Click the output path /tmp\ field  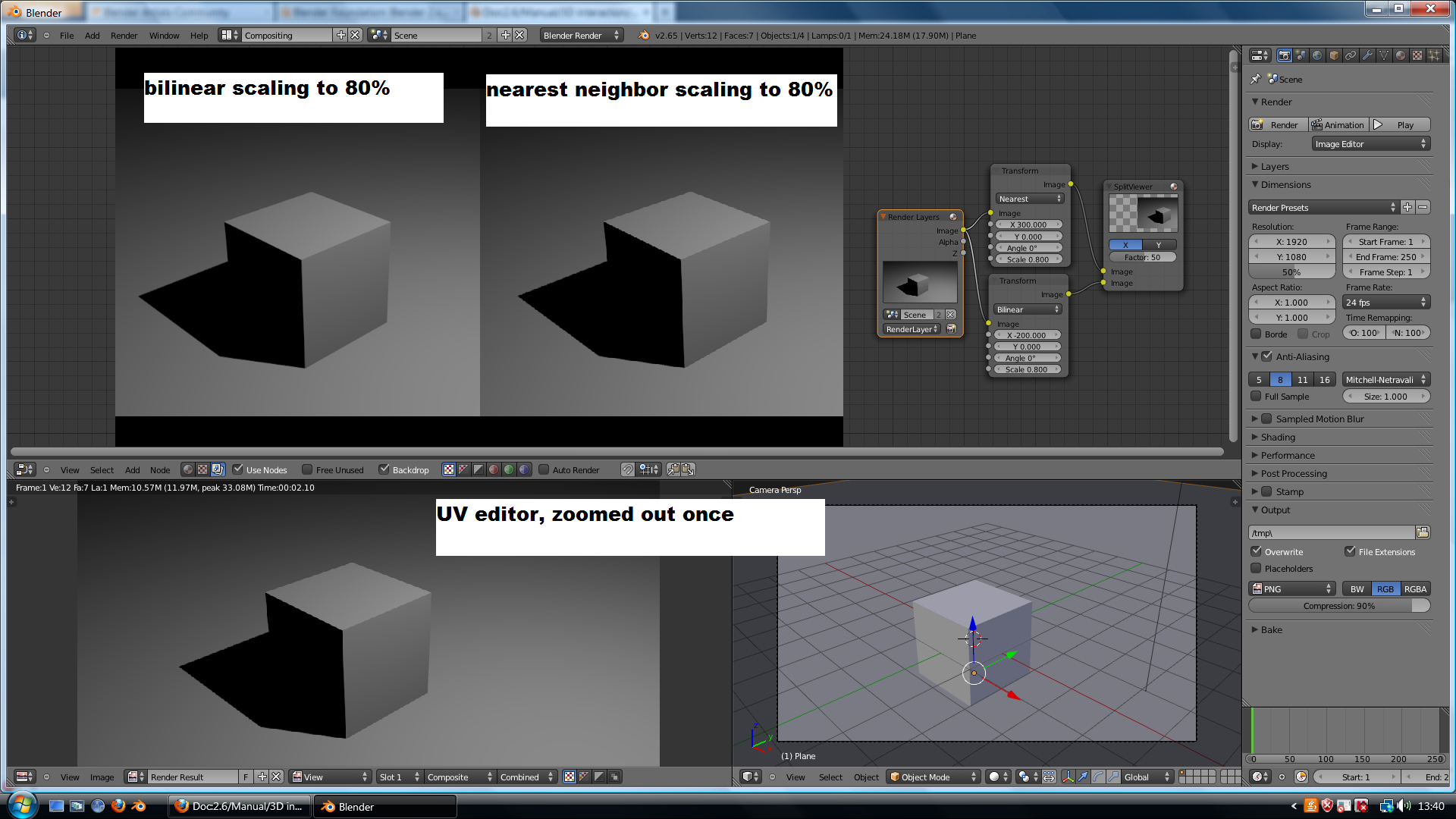1331,532
